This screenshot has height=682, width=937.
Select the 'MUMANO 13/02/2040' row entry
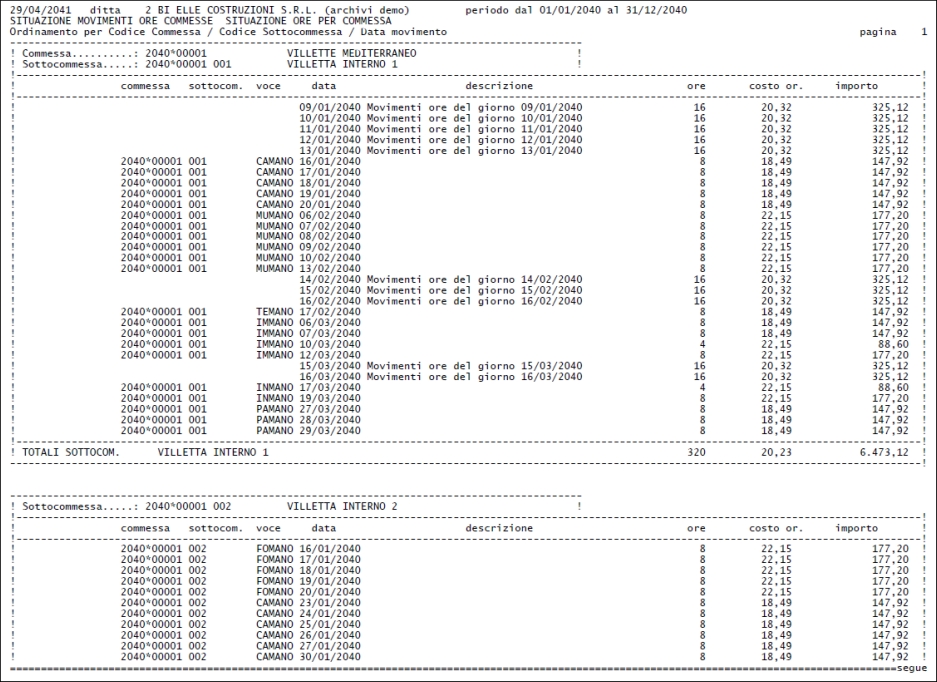[308, 268]
